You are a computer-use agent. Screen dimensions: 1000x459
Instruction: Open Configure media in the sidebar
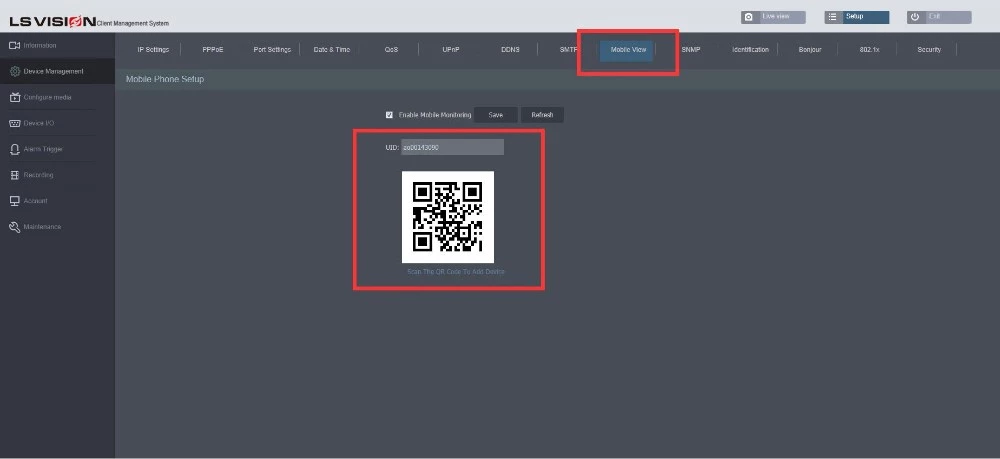[x=47, y=98]
